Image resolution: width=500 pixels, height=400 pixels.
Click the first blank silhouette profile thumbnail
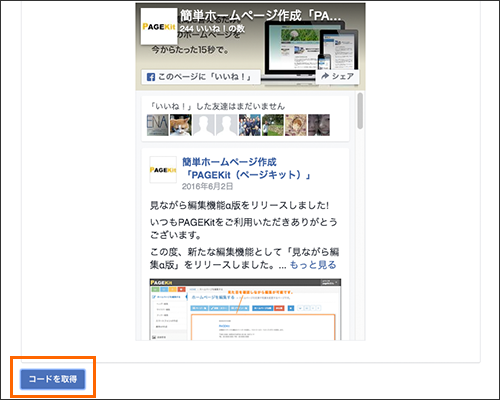coord(204,125)
